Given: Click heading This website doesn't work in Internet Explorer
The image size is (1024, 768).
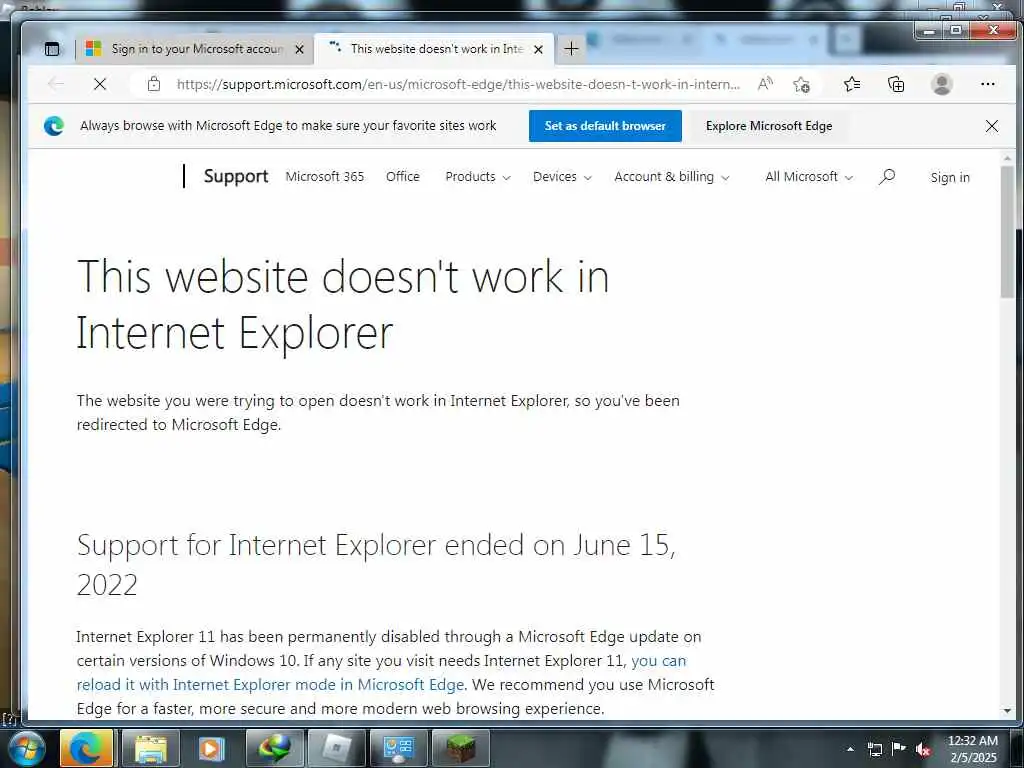Looking at the screenshot, I should [343, 304].
